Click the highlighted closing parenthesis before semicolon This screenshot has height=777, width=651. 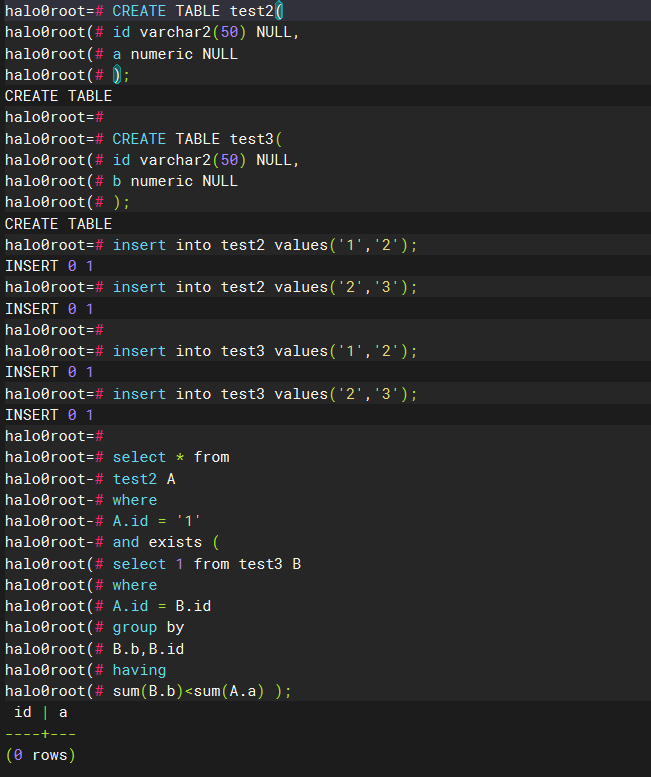pos(117,75)
